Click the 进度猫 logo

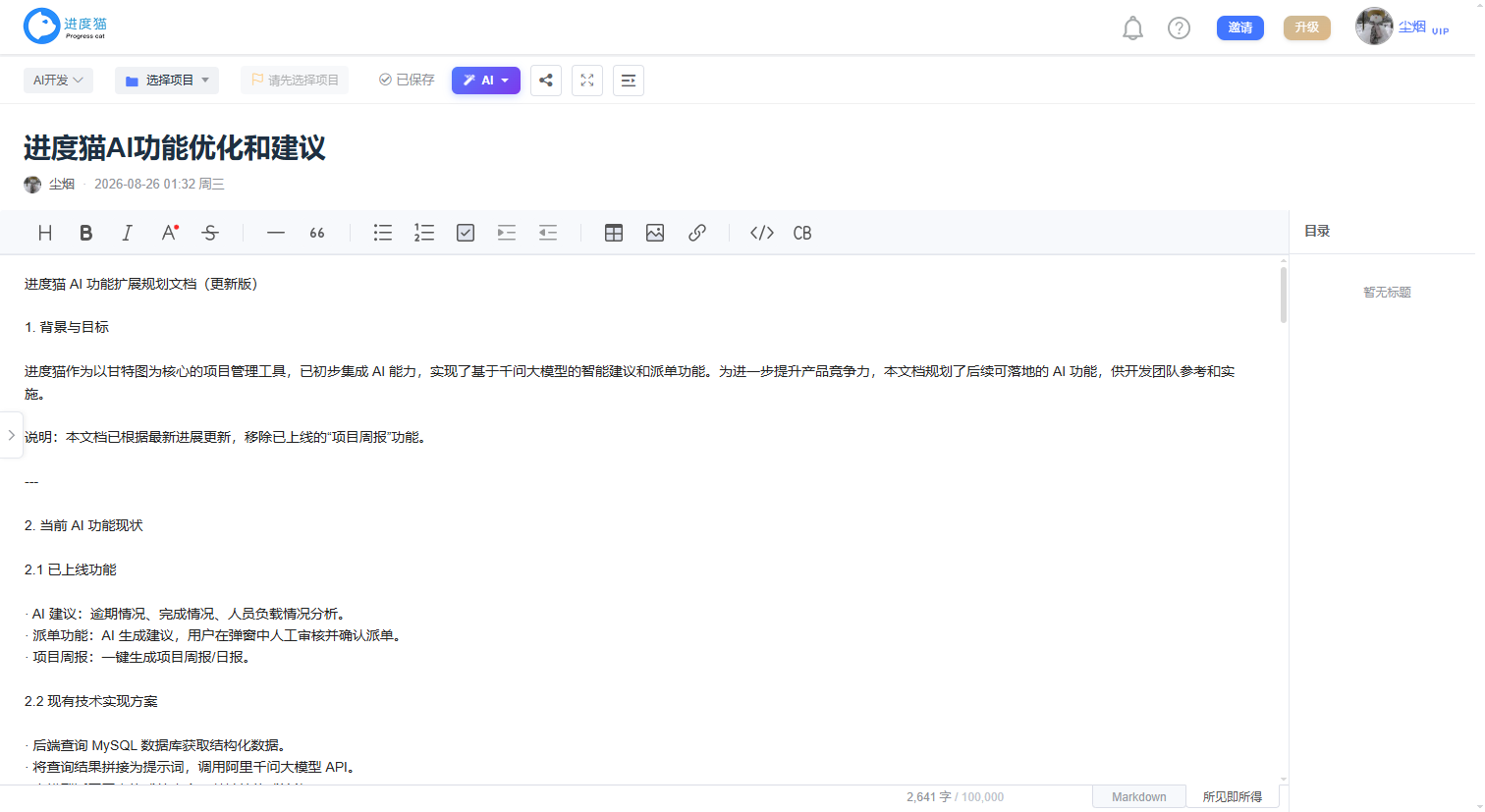pos(66,27)
